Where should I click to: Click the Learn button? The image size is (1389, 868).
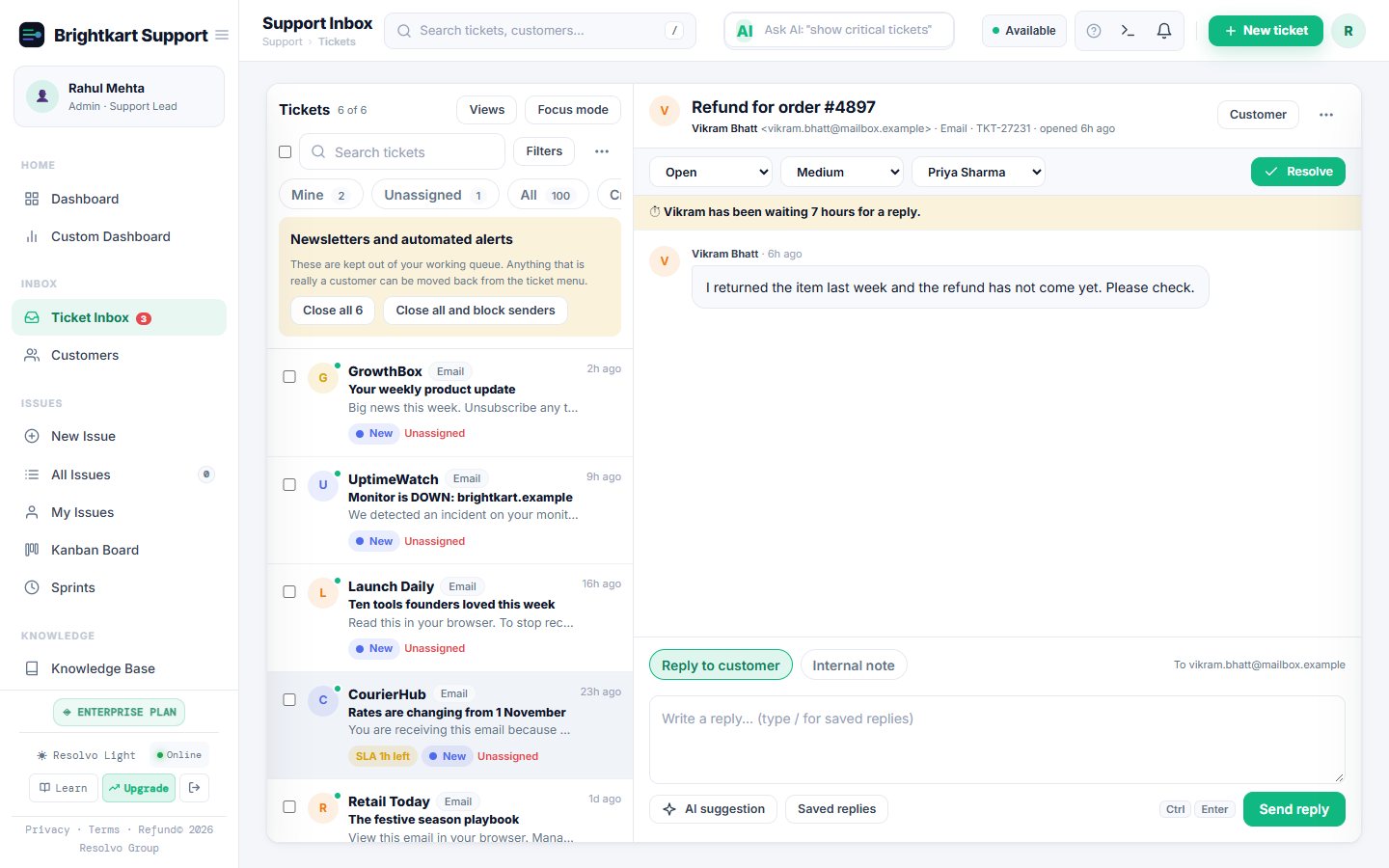click(64, 788)
